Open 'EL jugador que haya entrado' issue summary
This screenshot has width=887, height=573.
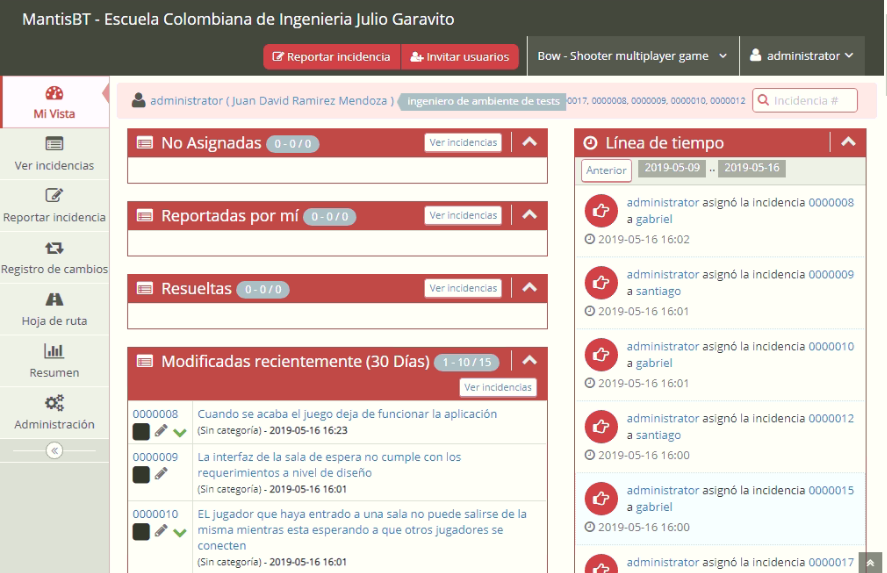click(x=362, y=530)
